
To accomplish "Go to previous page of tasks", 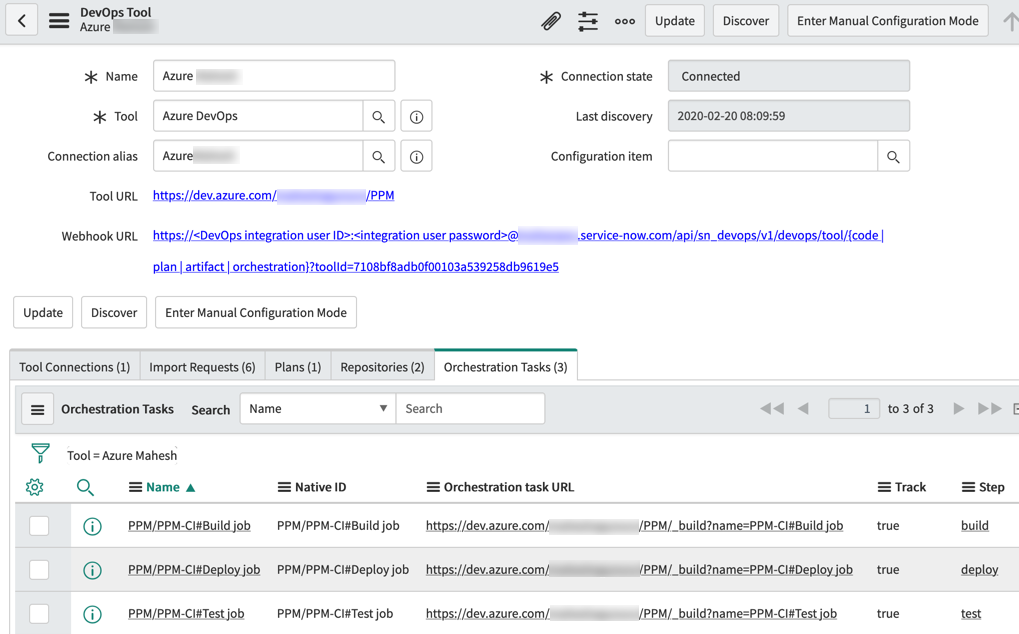I will click(803, 409).
